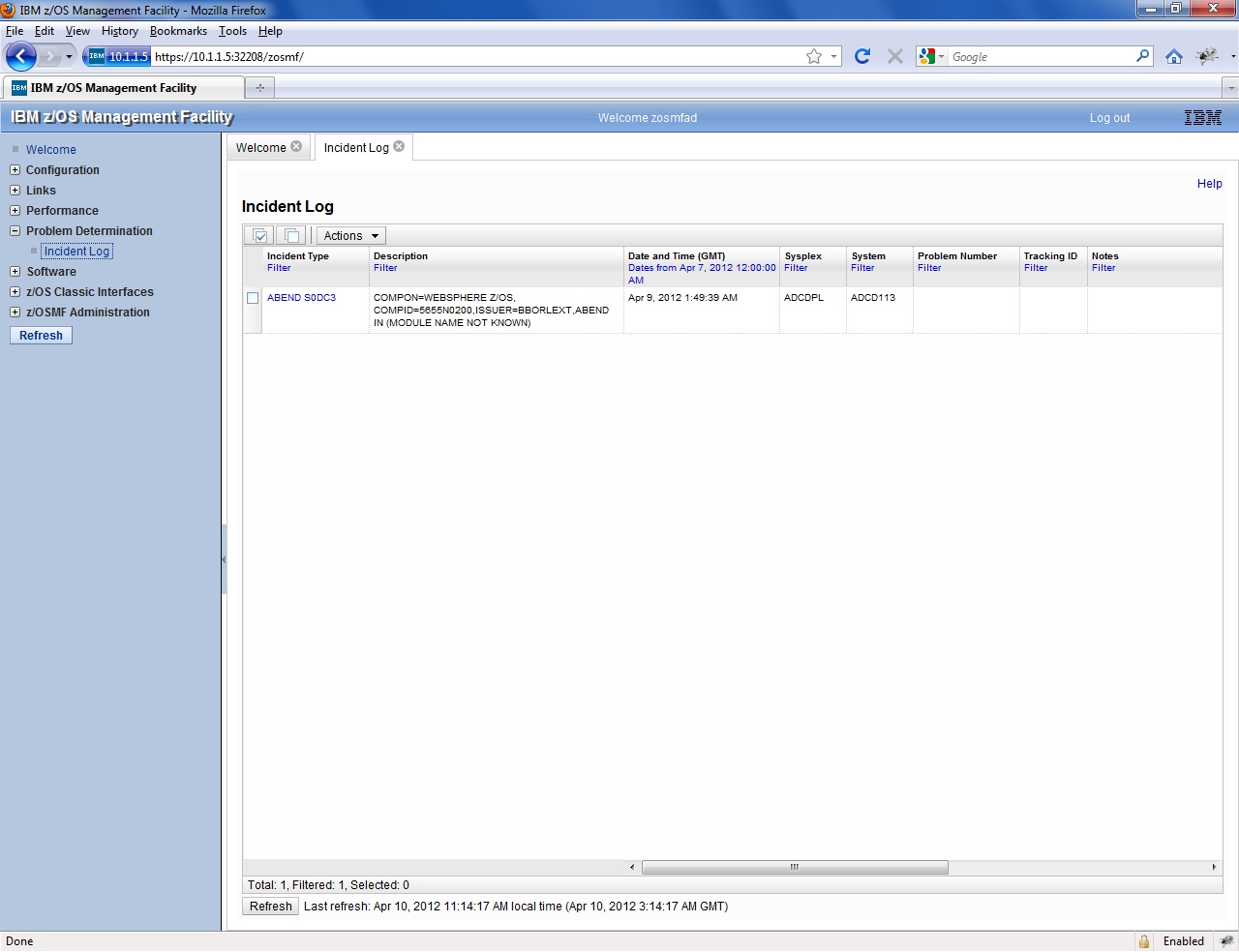This screenshot has height=952, width=1239.
Task: Open the View menu
Action: click(x=77, y=31)
